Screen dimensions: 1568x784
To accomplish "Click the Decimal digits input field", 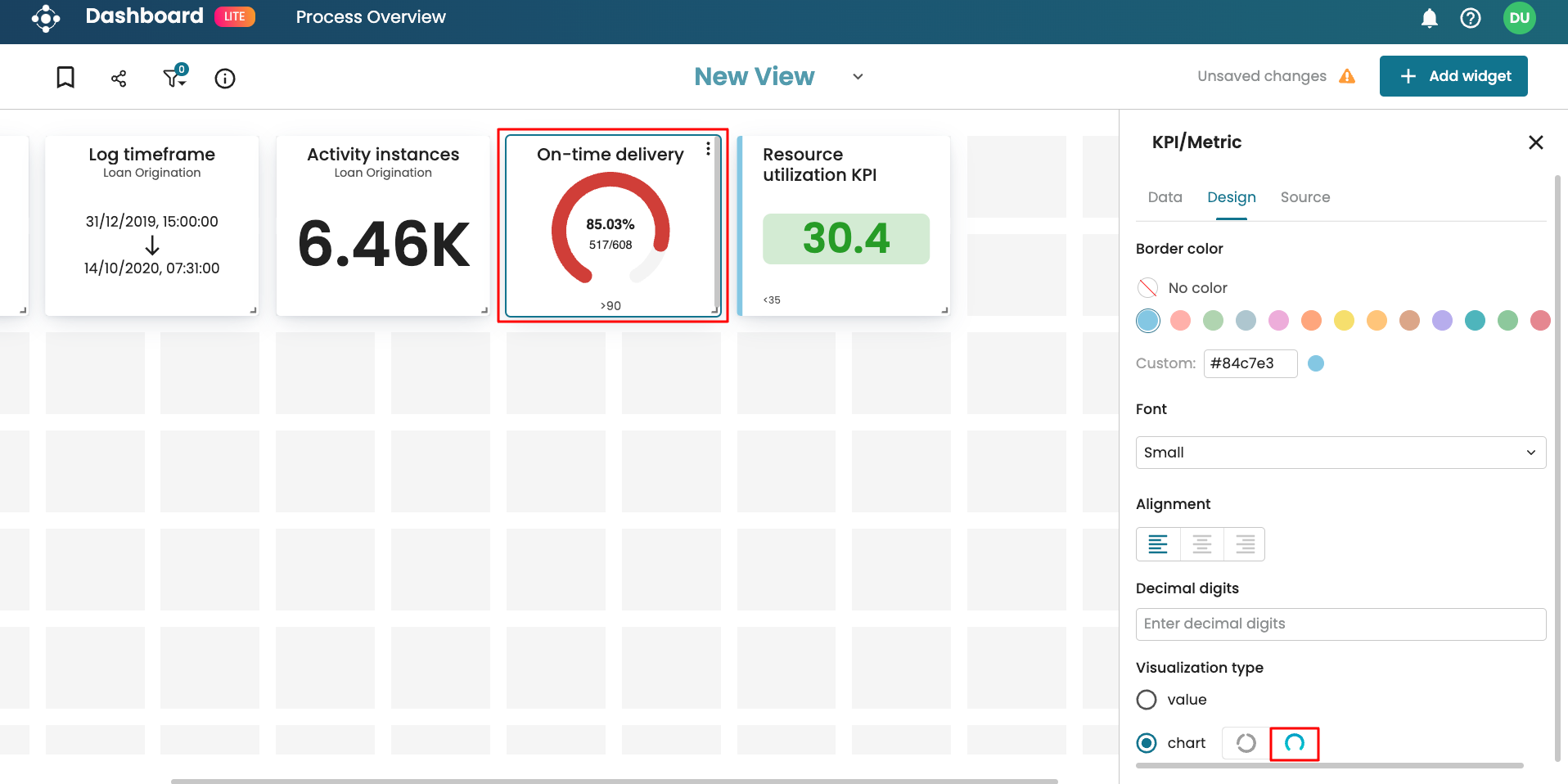I will tap(1340, 624).
